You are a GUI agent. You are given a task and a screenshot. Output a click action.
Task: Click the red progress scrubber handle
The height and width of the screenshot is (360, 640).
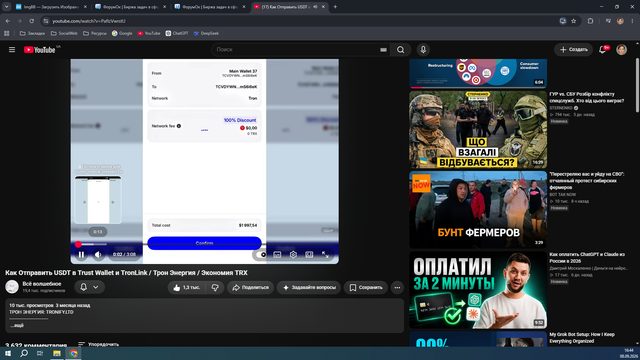(x=78, y=244)
